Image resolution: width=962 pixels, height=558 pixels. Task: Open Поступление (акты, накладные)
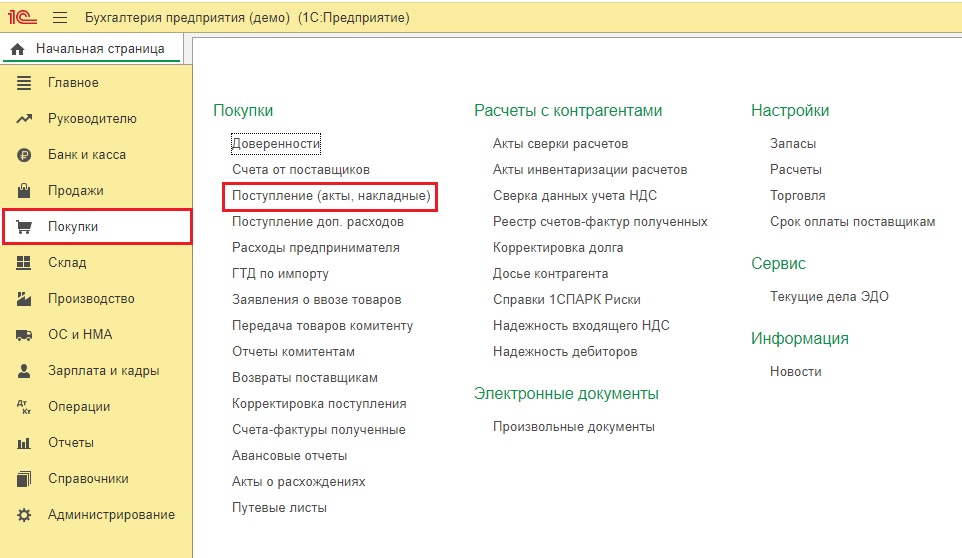click(x=331, y=196)
